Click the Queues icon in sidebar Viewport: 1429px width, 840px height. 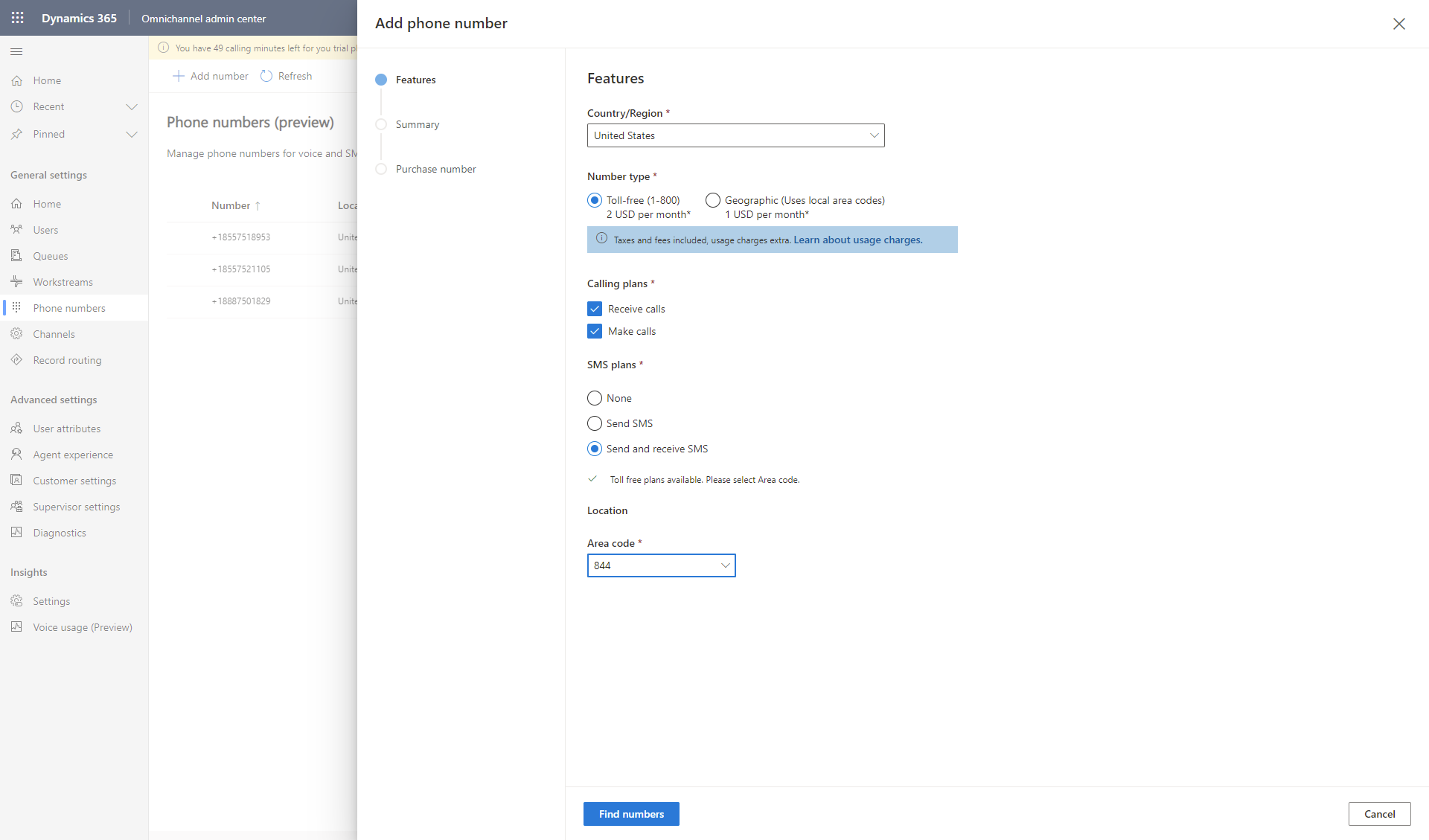[16, 255]
